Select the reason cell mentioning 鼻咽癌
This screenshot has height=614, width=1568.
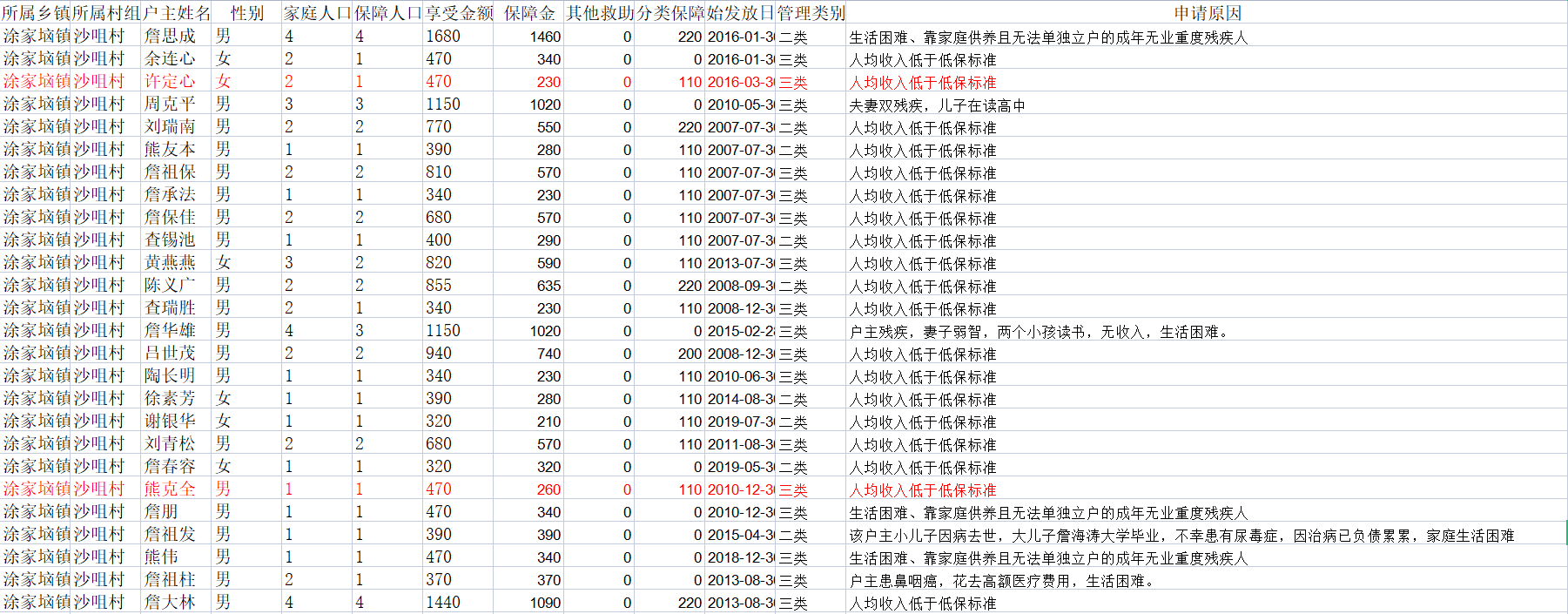[x=1001, y=581]
